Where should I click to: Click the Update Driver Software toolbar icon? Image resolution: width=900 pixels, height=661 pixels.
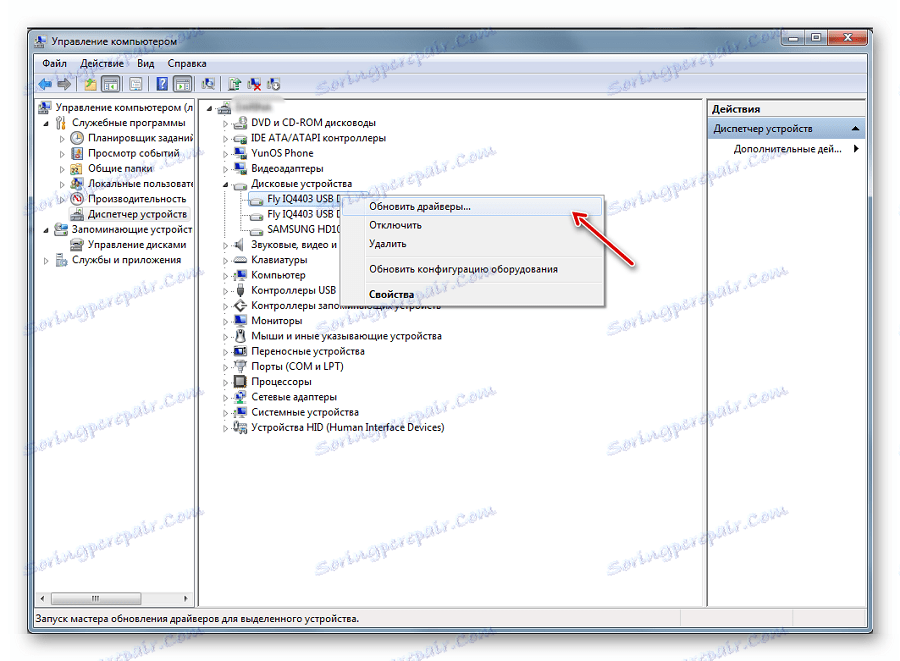[x=234, y=84]
